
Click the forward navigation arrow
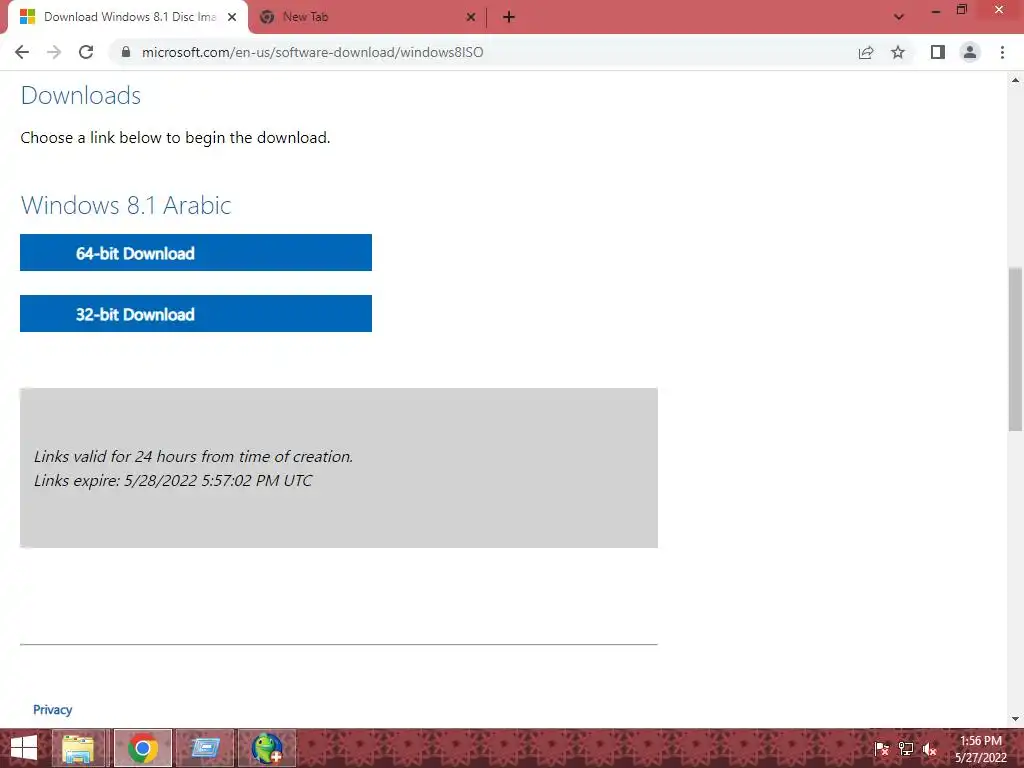click(x=54, y=52)
